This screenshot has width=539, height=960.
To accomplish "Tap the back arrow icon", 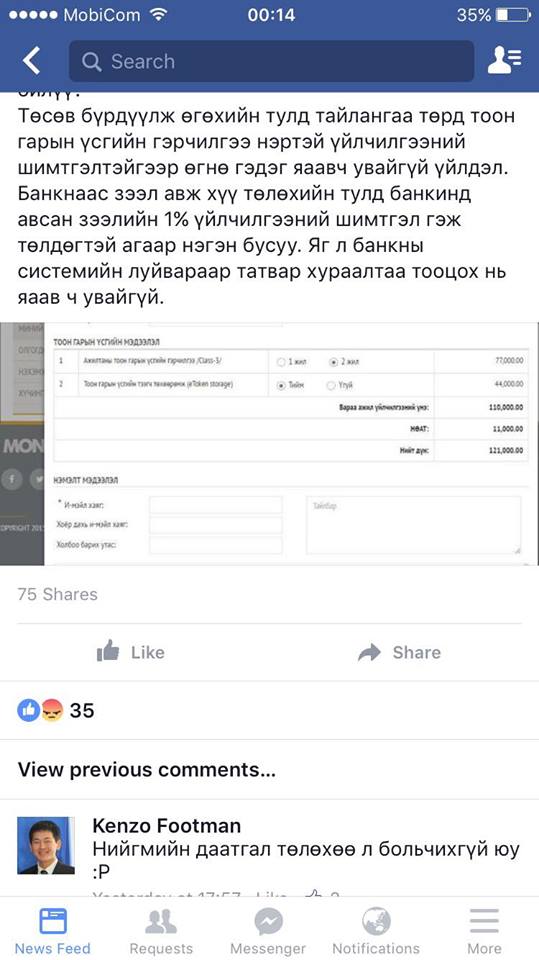I will coord(31,61).
